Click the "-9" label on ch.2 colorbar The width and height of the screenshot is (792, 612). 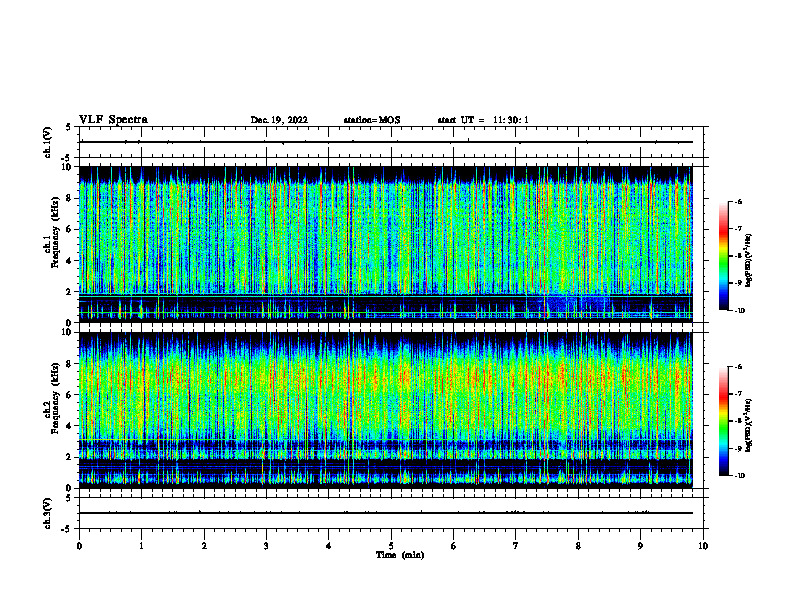pos(738,448)
